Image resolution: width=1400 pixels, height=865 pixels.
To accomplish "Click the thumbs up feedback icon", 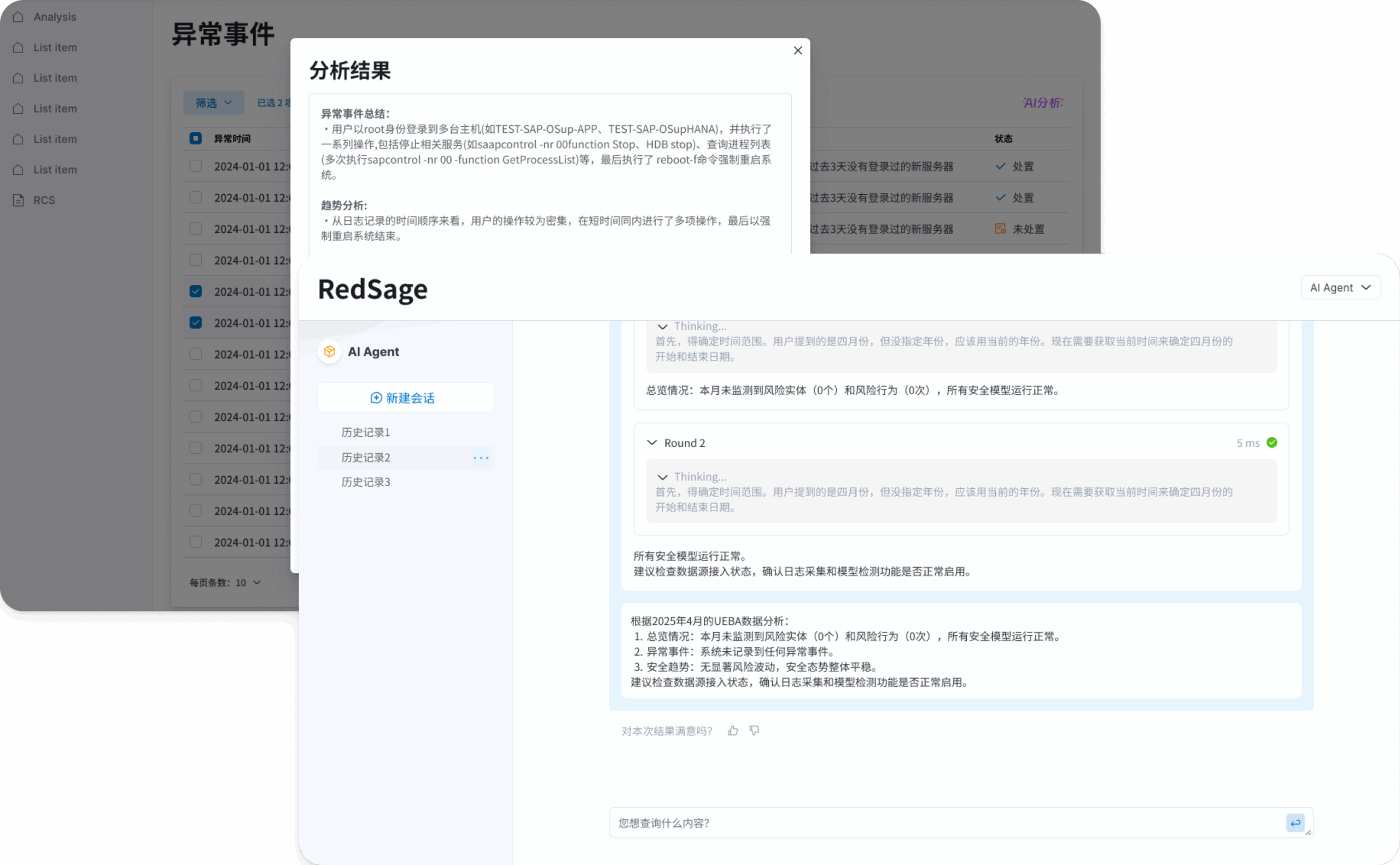I will (733, 730).
